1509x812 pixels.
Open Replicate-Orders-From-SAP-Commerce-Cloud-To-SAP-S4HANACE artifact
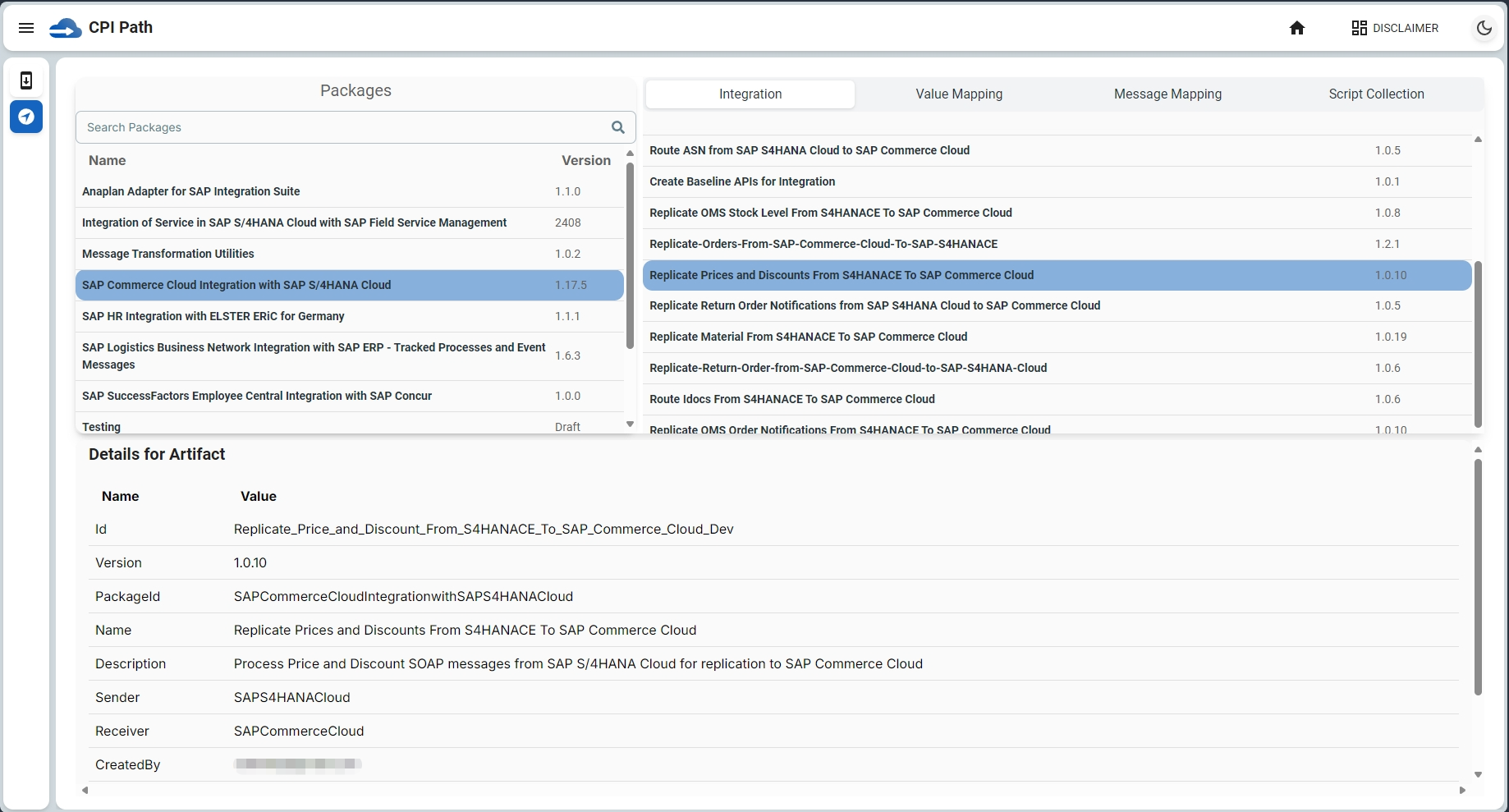pos(1057,244)
